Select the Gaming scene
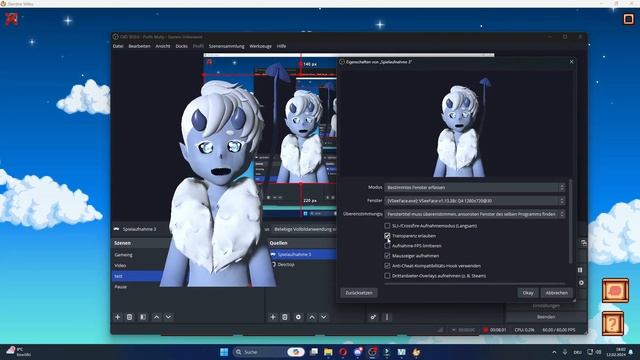Screen dimensions: 640x360 [x=123, y=255]
